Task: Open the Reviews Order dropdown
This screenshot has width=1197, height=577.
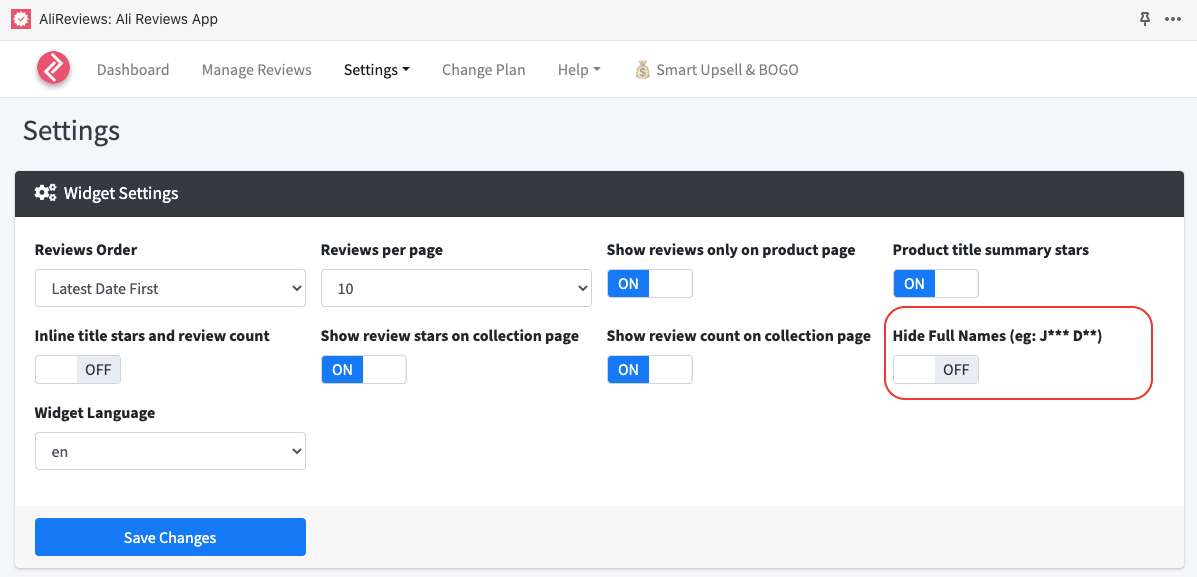Action: point(170,288)
